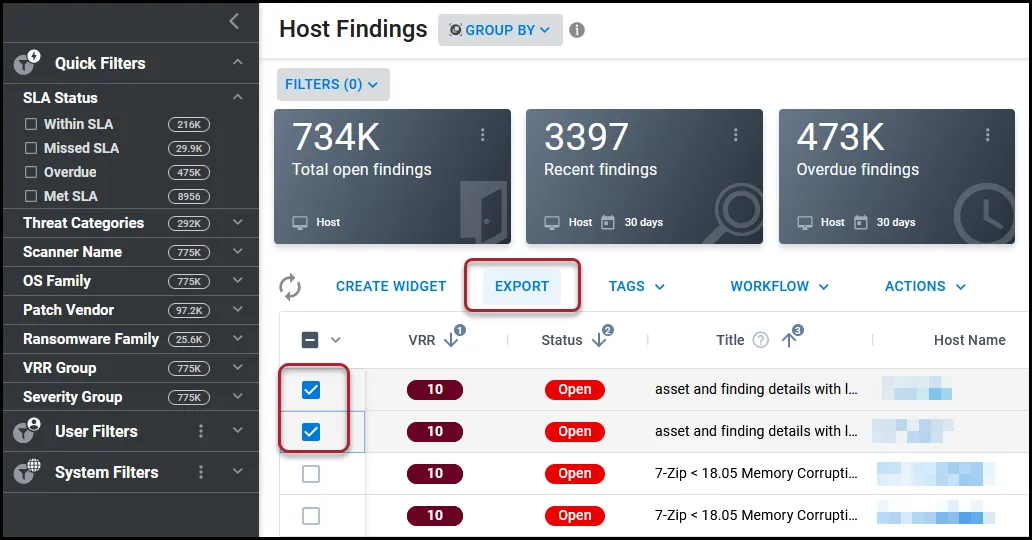This screenshot has height=540, width=1032.
Task: Uncheck the second selected finding row
Action: pyautogui.click(x=311, y=432)
